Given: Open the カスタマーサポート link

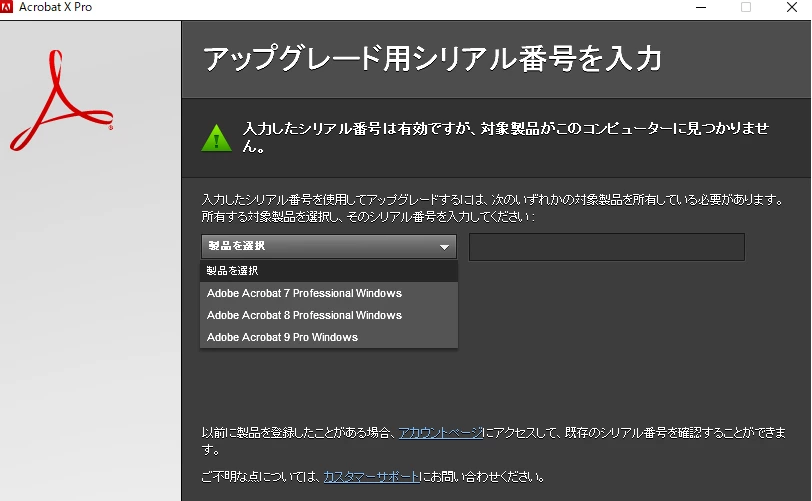Looking at the screenshot, I should pyautogui.click(x=371, y=477).
